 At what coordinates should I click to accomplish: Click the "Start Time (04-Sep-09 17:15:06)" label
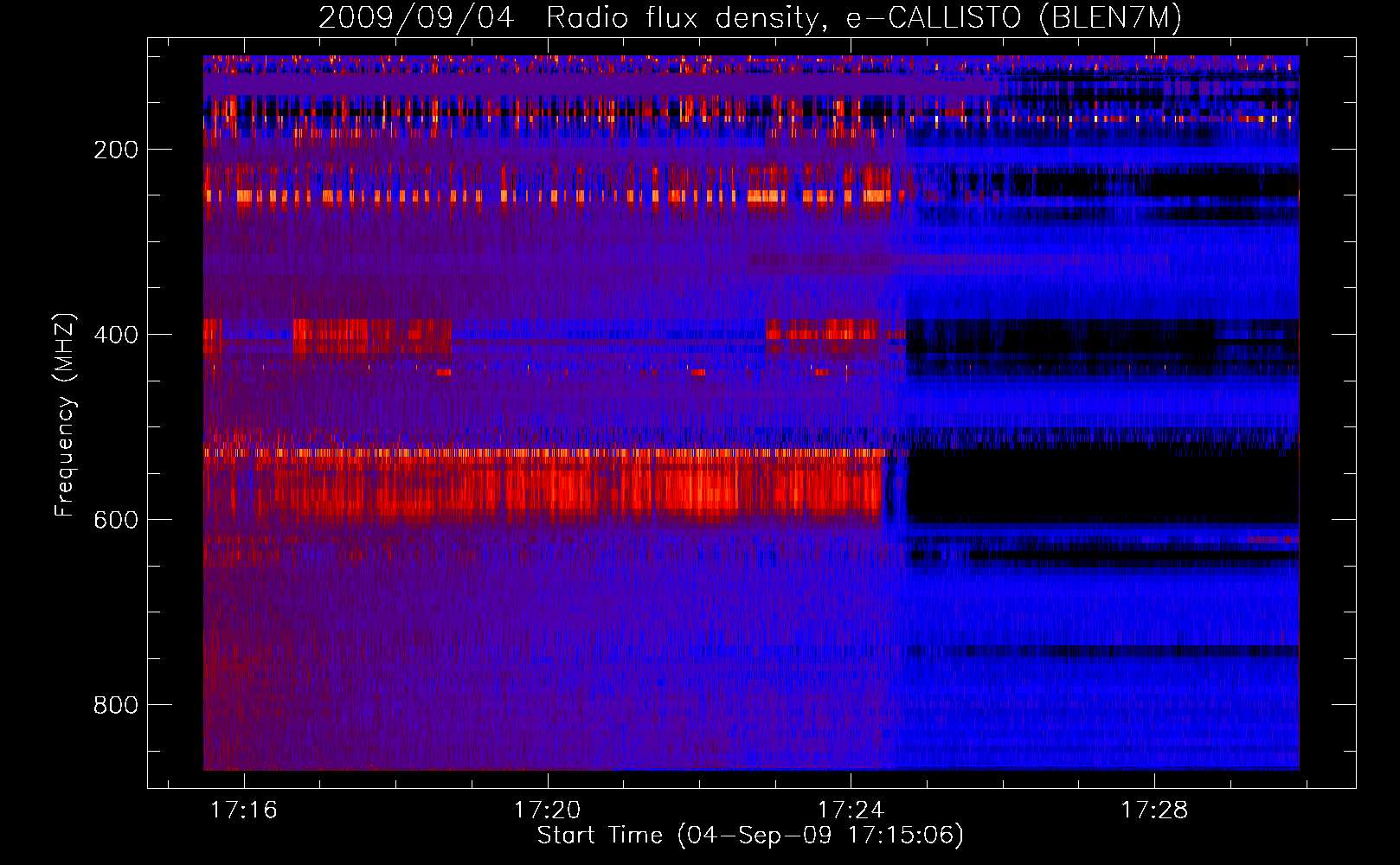(x=750, y=836)
